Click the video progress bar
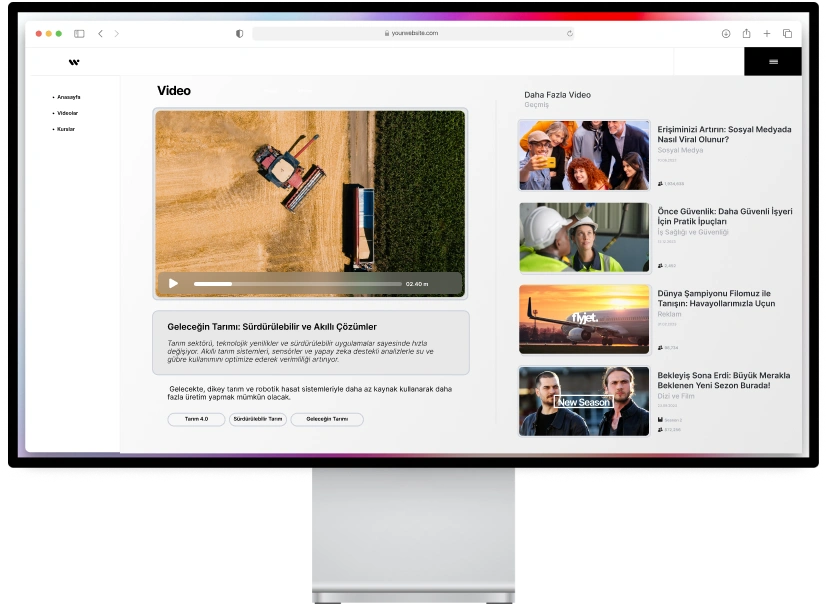Image resolution: width=827 pixels, height=604 pixels. (297, 284)
